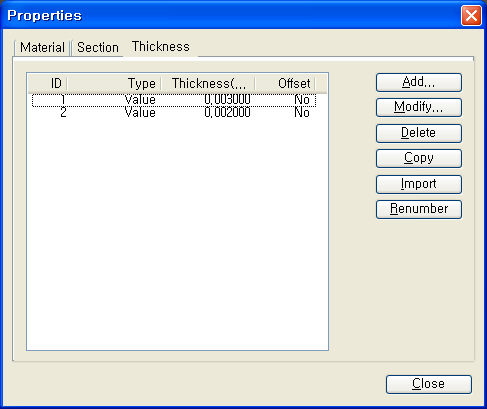Image resolution: width=487 pixels, height=409 pixels.
Task: Delete the selected thickness entry
Action: pos(419,133)
